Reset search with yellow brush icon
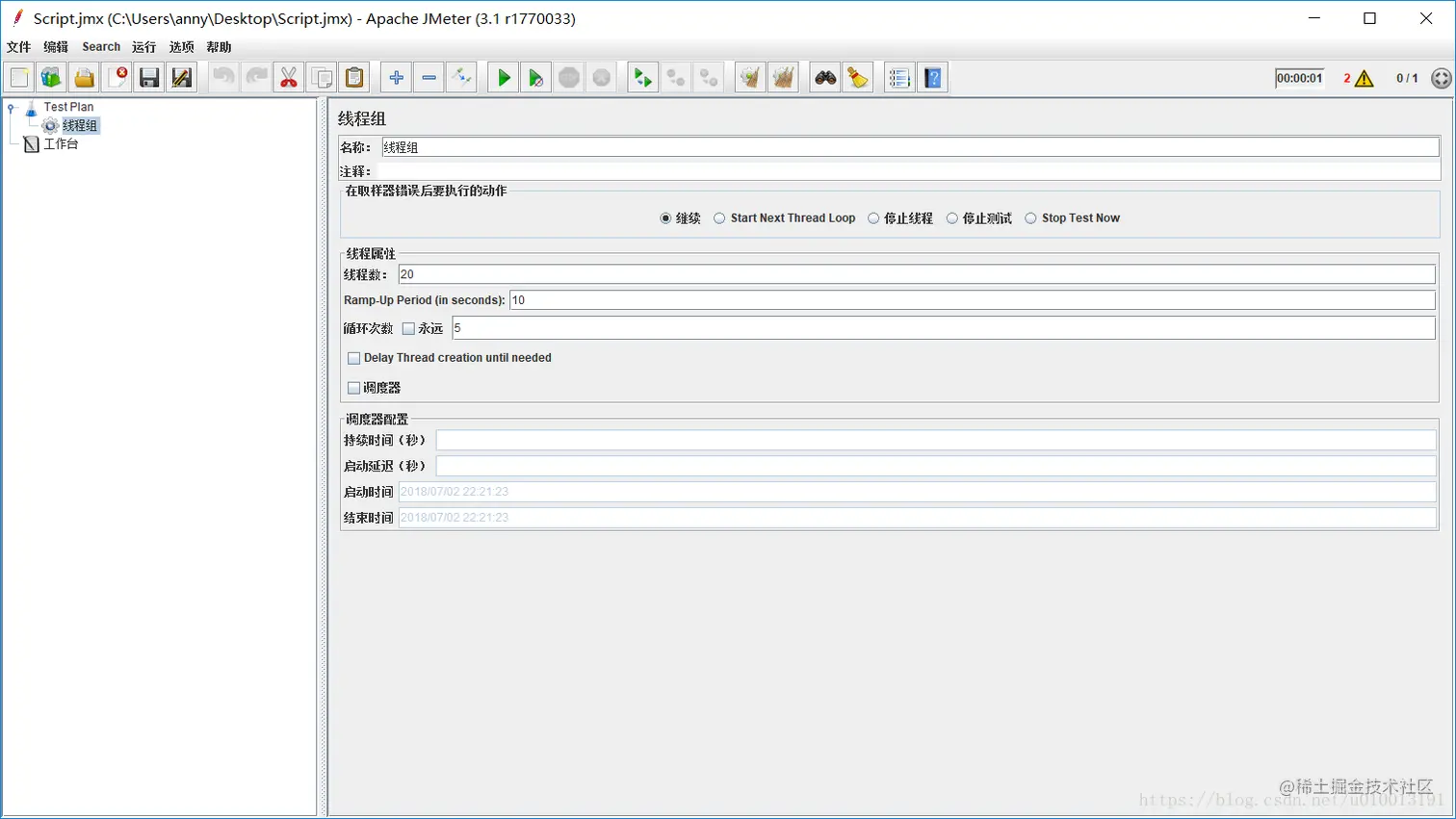Screen dimensions: 1456x819 coord(858,78)
